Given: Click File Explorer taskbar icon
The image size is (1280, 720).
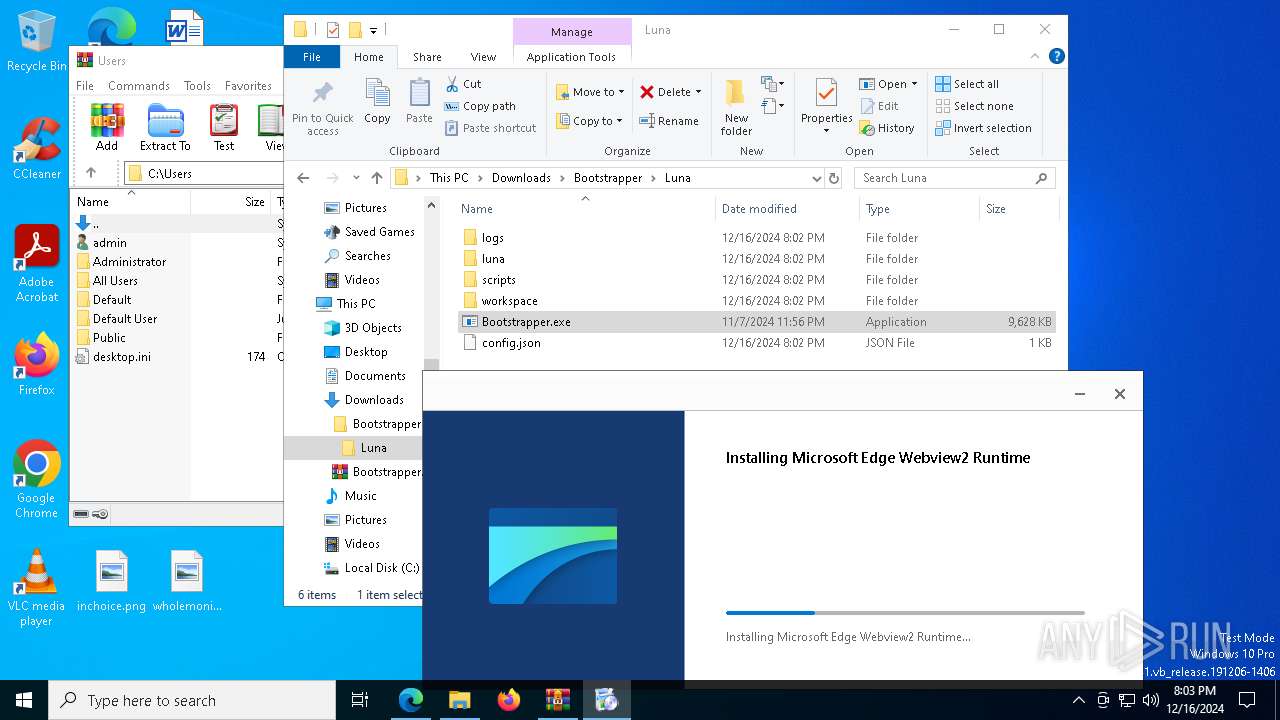Looking at the screenshot, I should (x=459, y=700).
